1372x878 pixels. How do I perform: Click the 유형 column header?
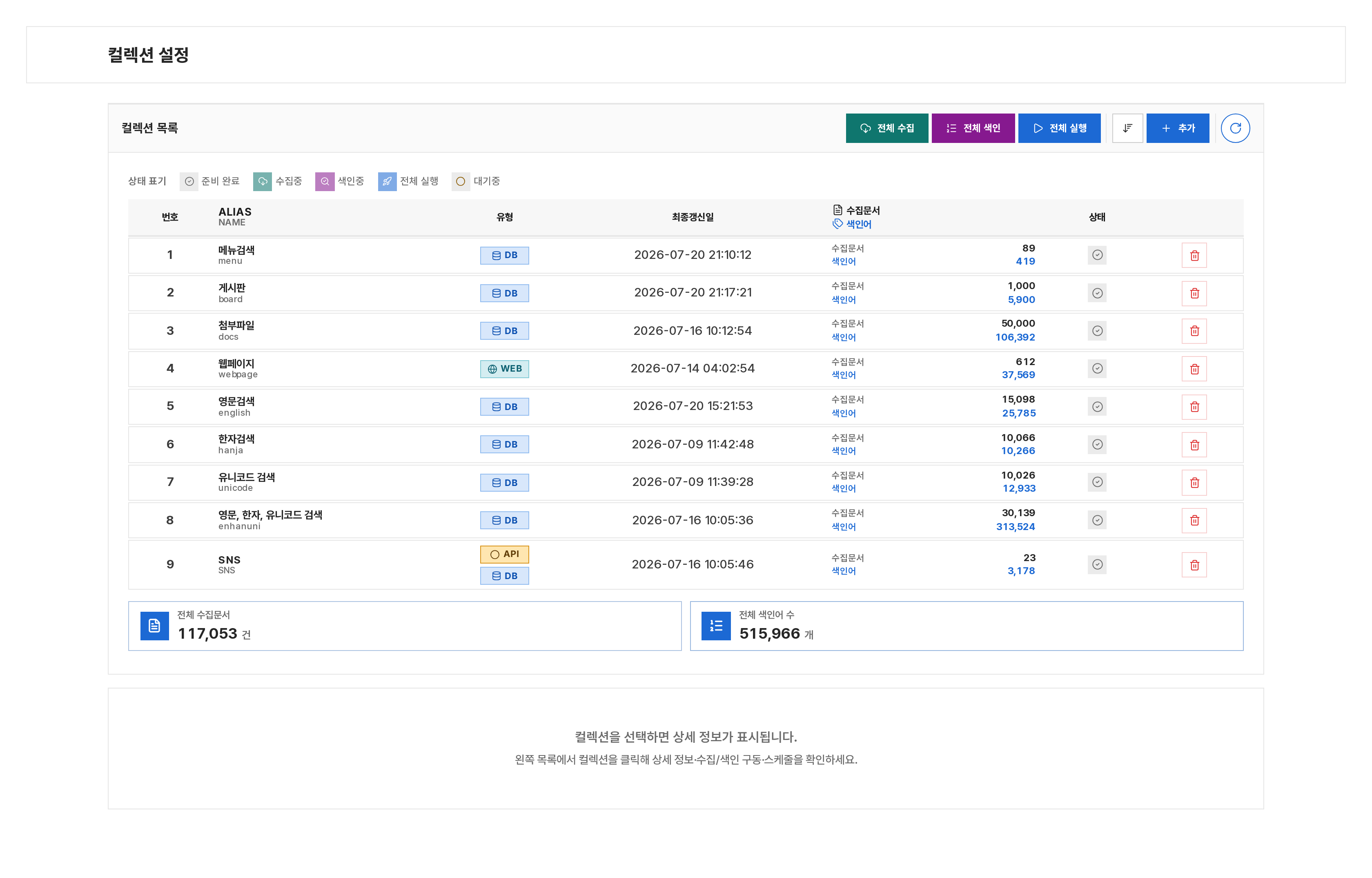(x=504, y=217)
